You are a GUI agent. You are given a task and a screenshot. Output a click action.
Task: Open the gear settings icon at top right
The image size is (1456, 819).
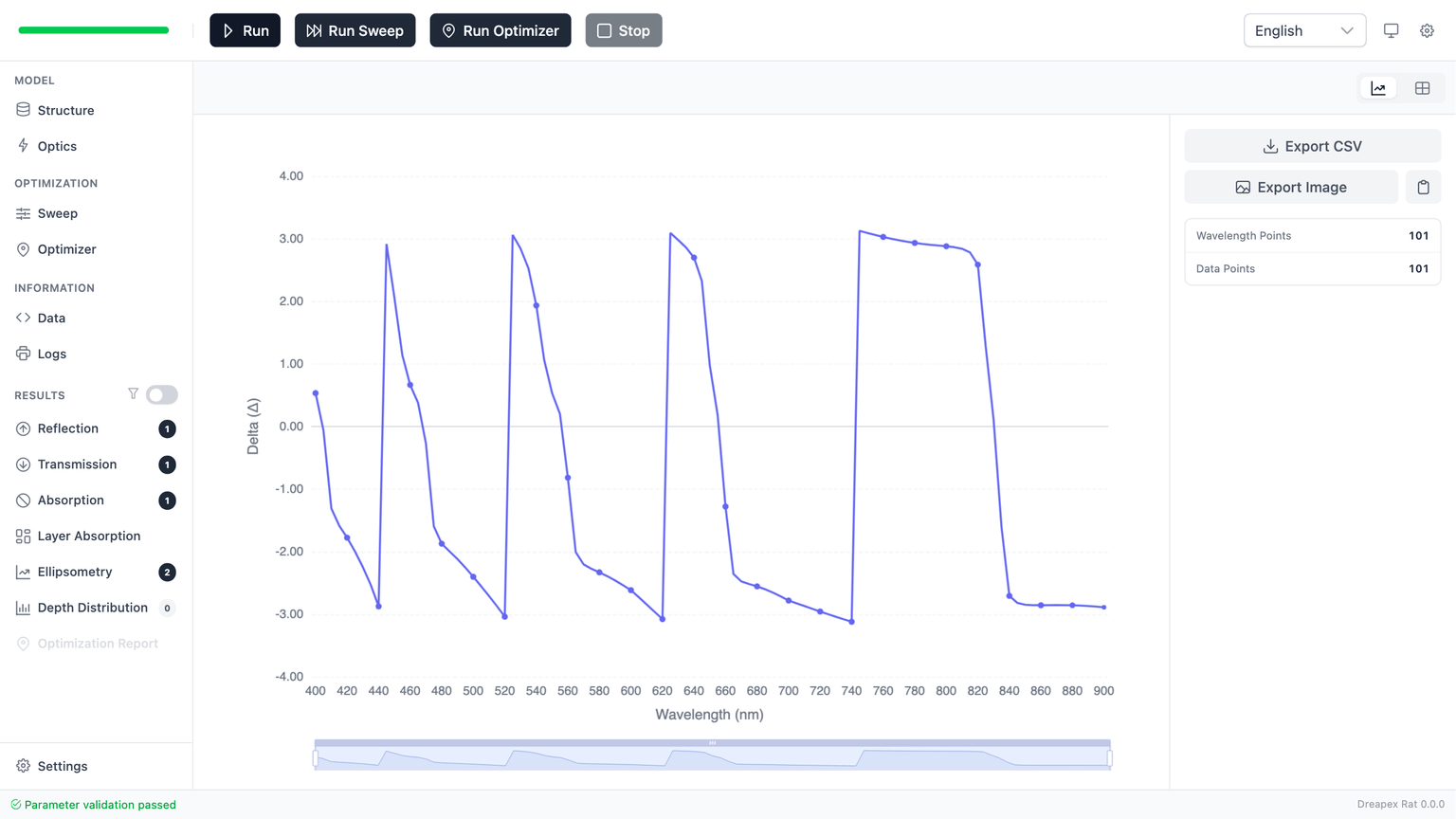(1427, 30)
